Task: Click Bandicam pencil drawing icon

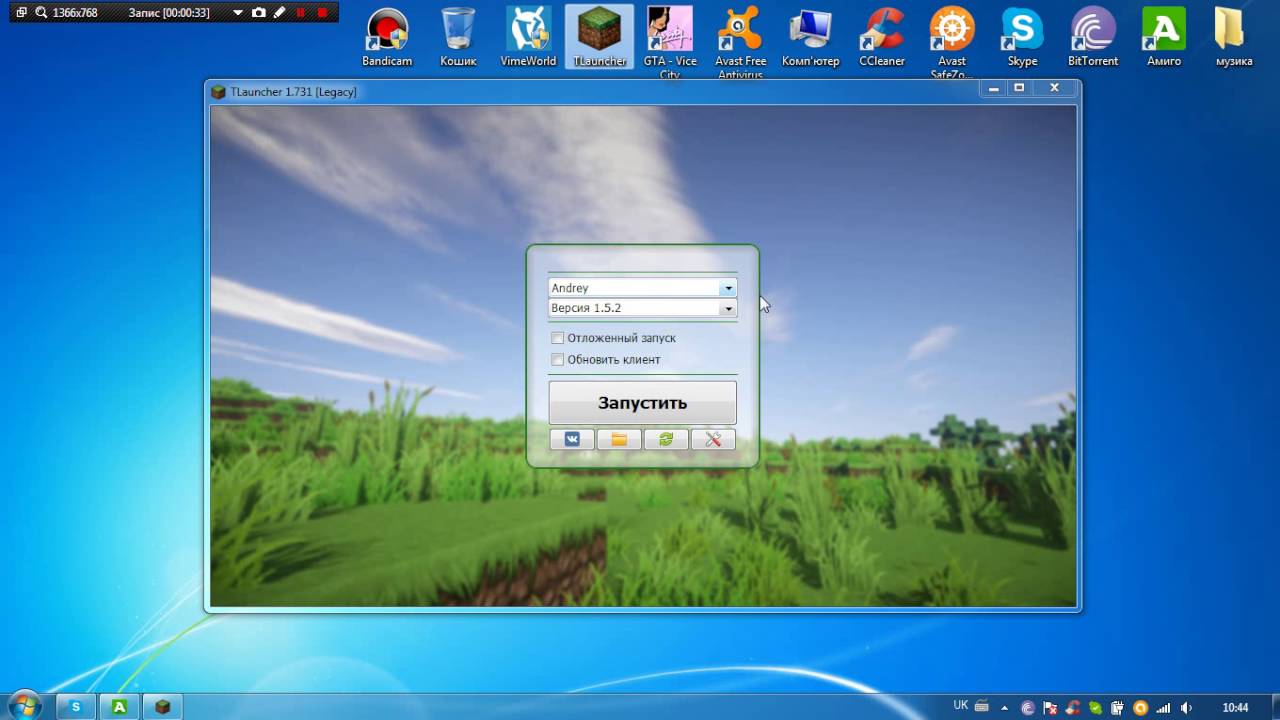Action: coord(279,13)
